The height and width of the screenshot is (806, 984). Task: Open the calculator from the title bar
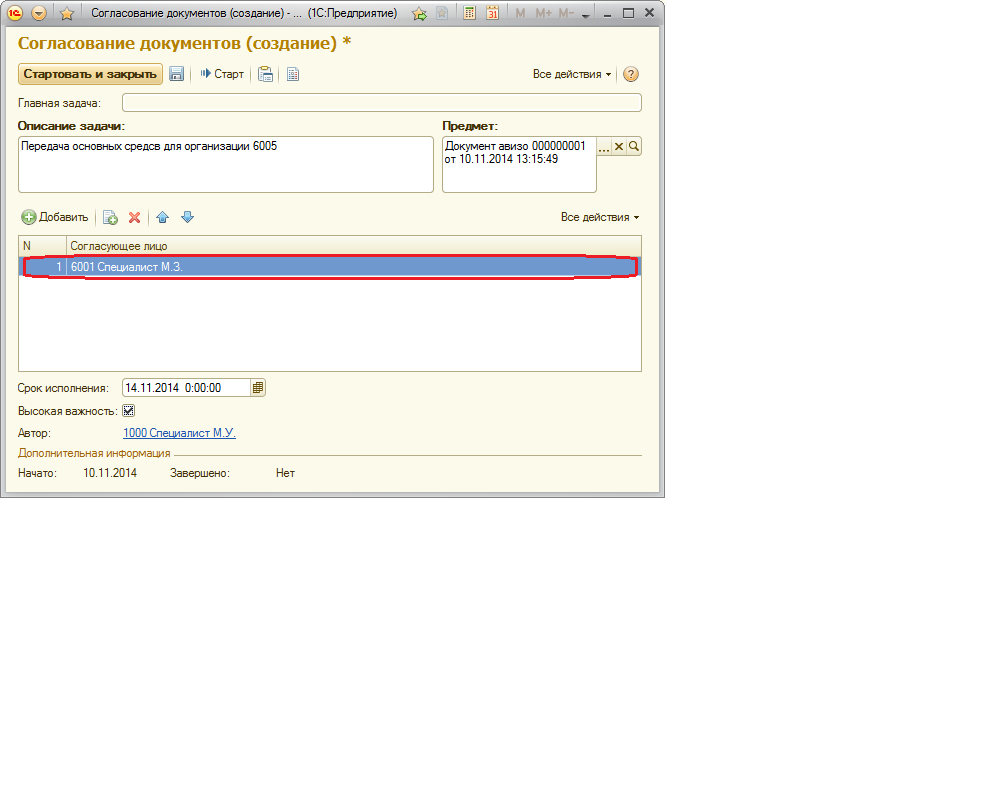pos(468,13)
